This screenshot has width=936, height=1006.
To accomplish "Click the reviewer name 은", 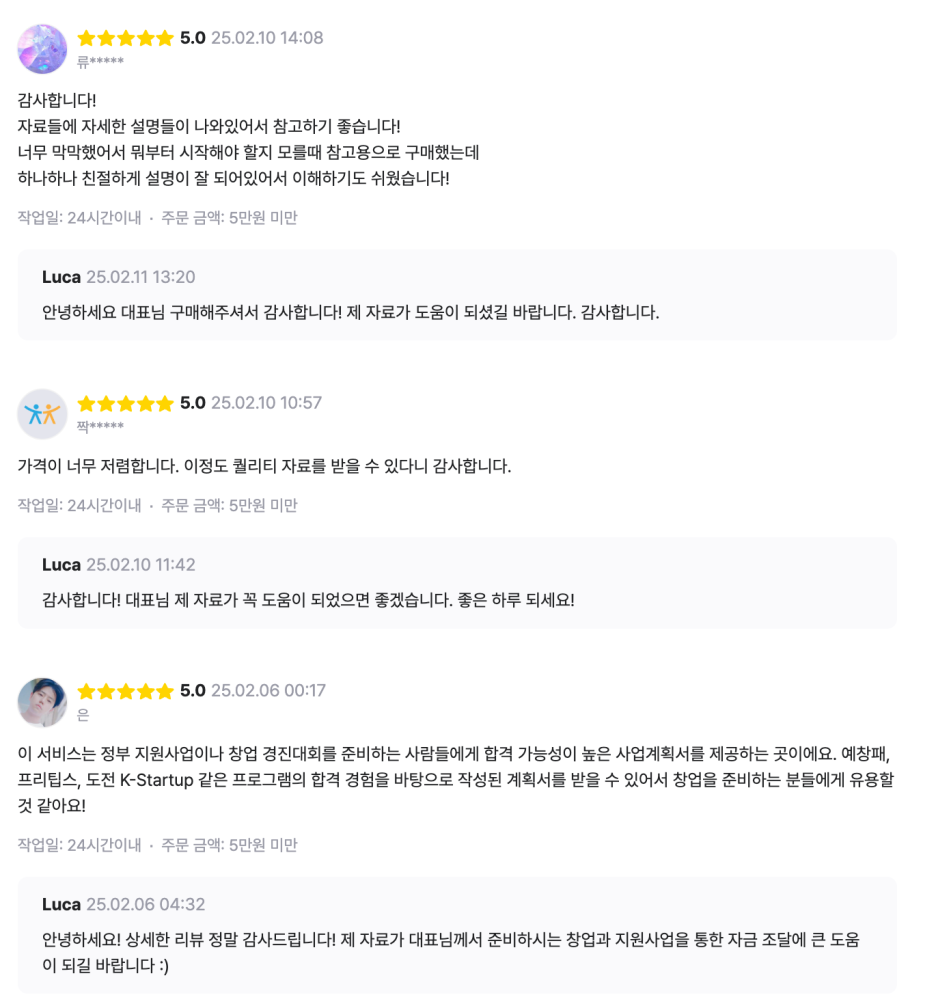I will coord(83,715).
